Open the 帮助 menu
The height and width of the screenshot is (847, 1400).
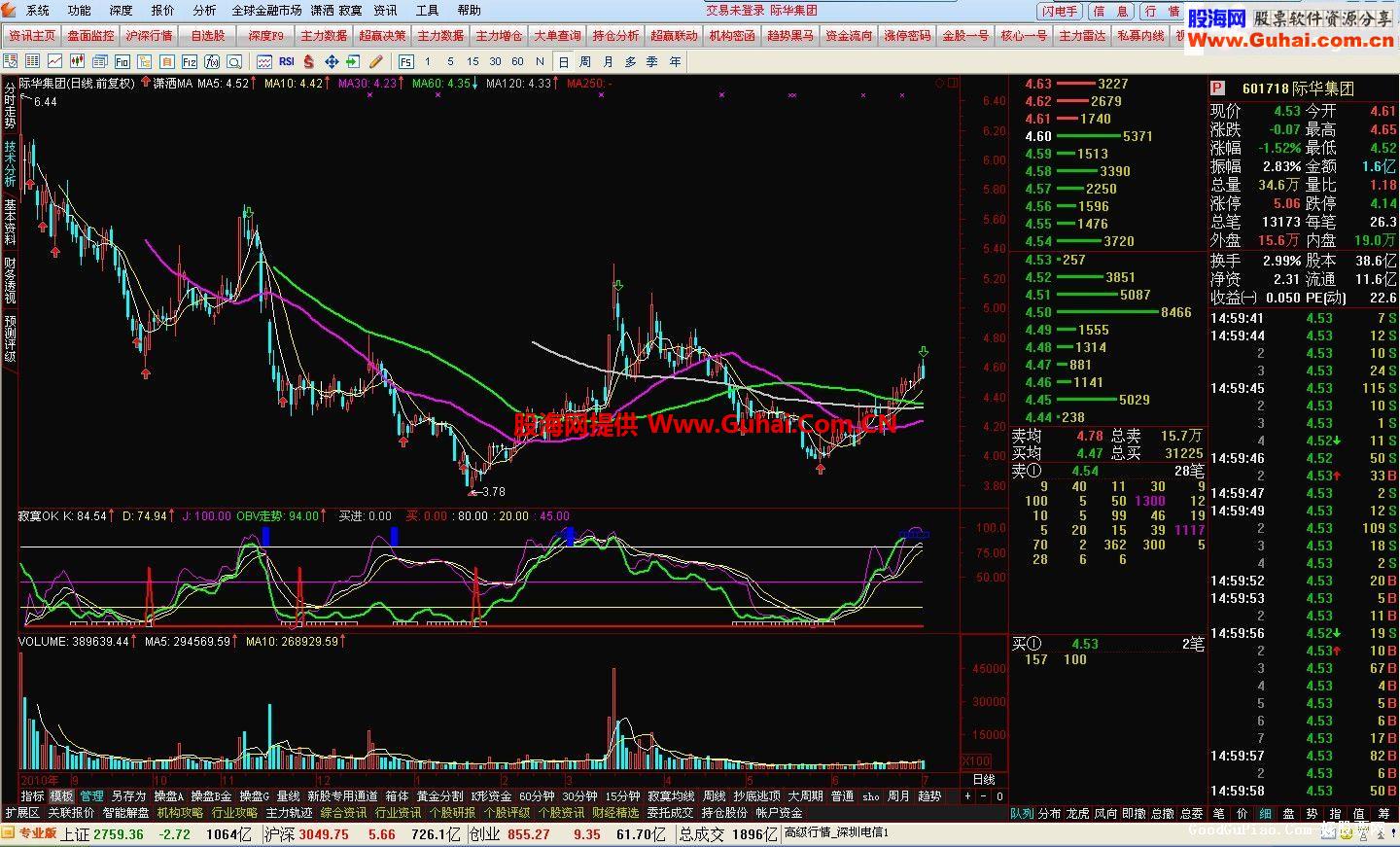[469, 10]
